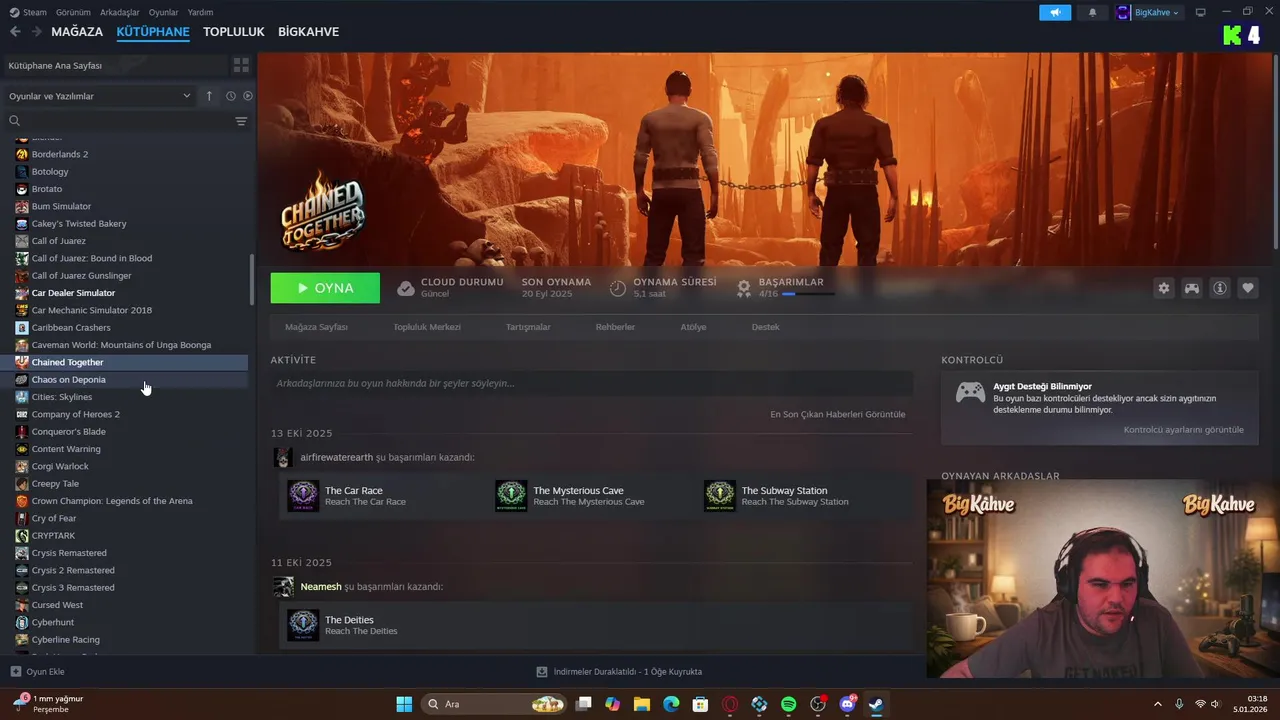Open the Yardım menu
This screenshot has width=1280, height=720.
[200, 12]
